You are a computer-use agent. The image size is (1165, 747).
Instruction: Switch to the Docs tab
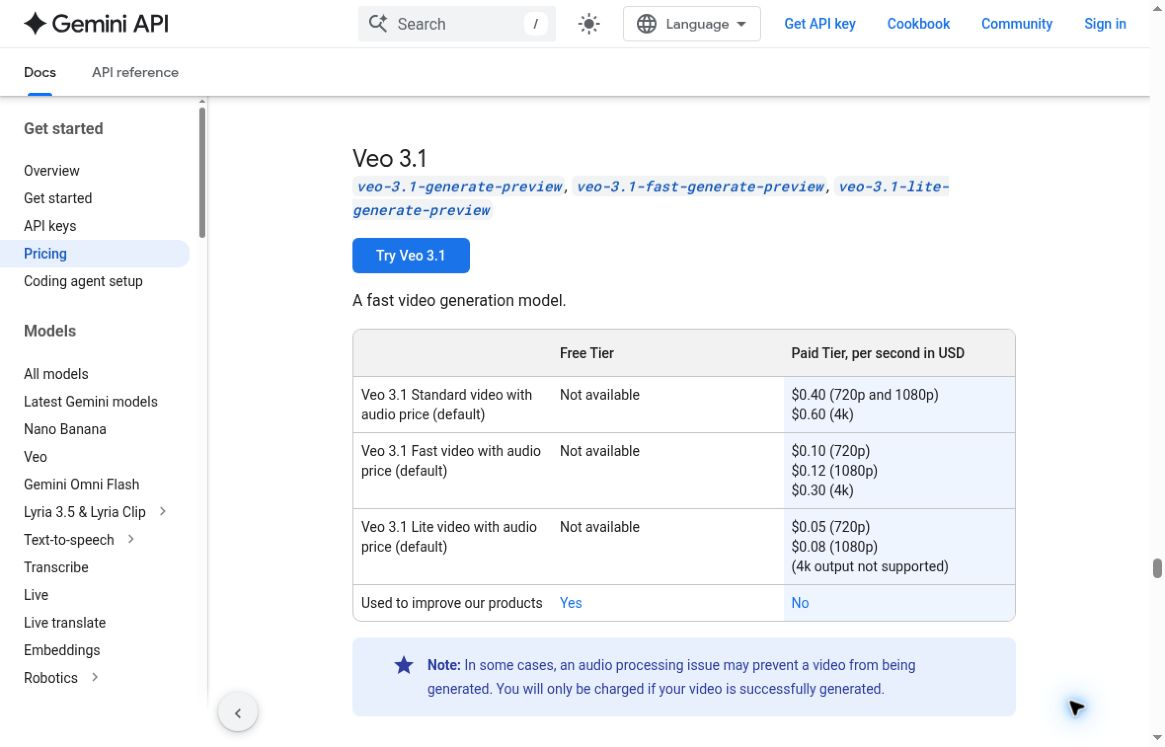[40, 72]
